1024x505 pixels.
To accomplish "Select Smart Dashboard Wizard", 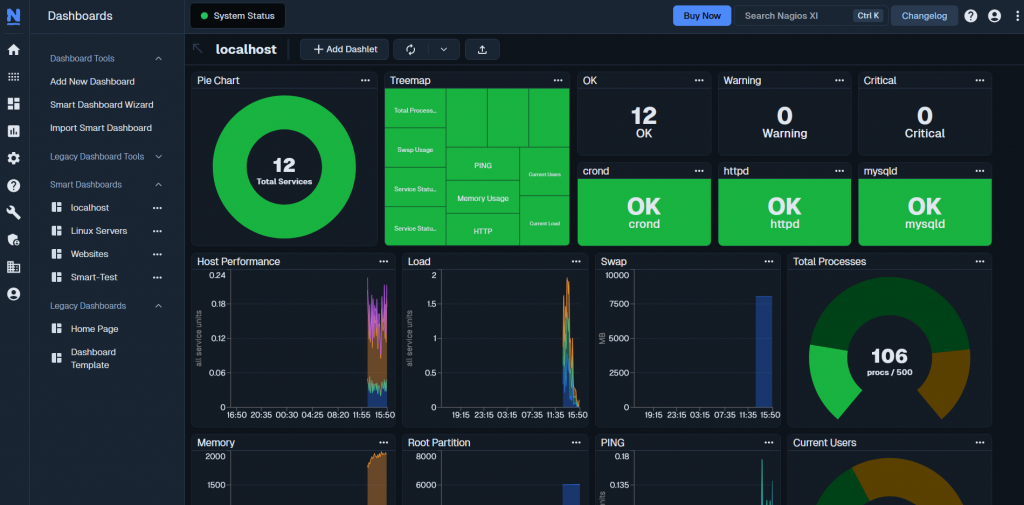I will (101, 105).
